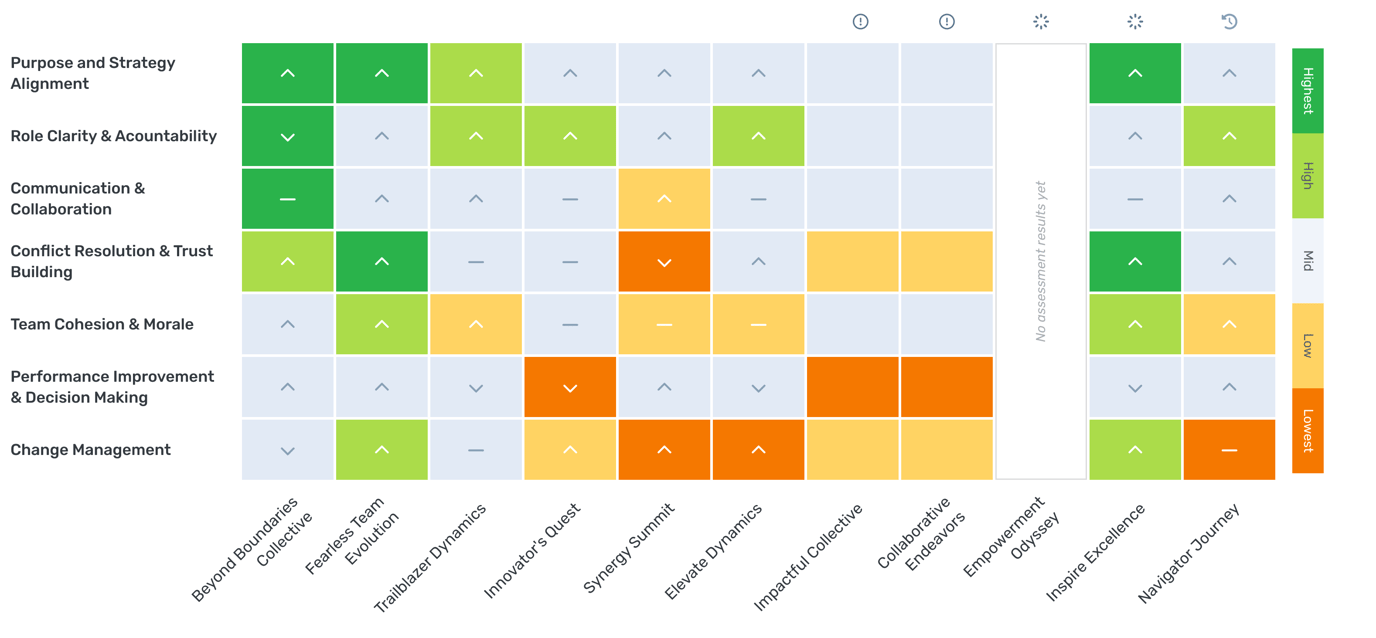Open the Purpose and Strategy Alignment row label
This screenshot has height=638, width=1376.
93,73
